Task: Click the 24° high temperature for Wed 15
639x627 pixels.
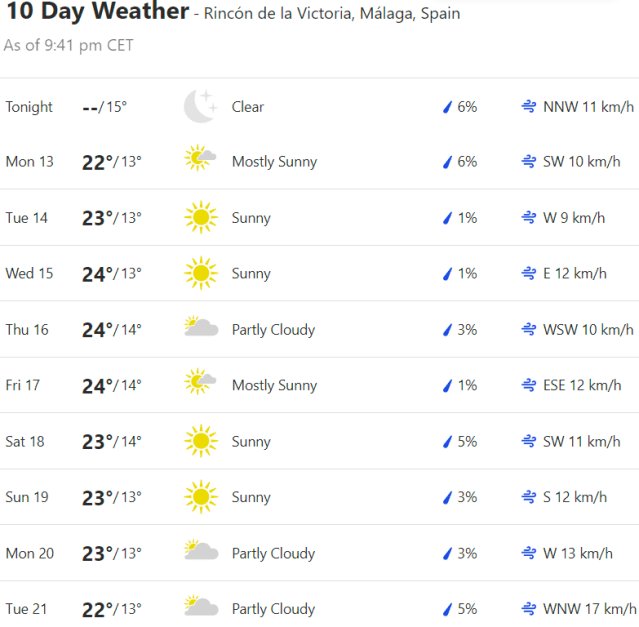Action: point(98,273)
